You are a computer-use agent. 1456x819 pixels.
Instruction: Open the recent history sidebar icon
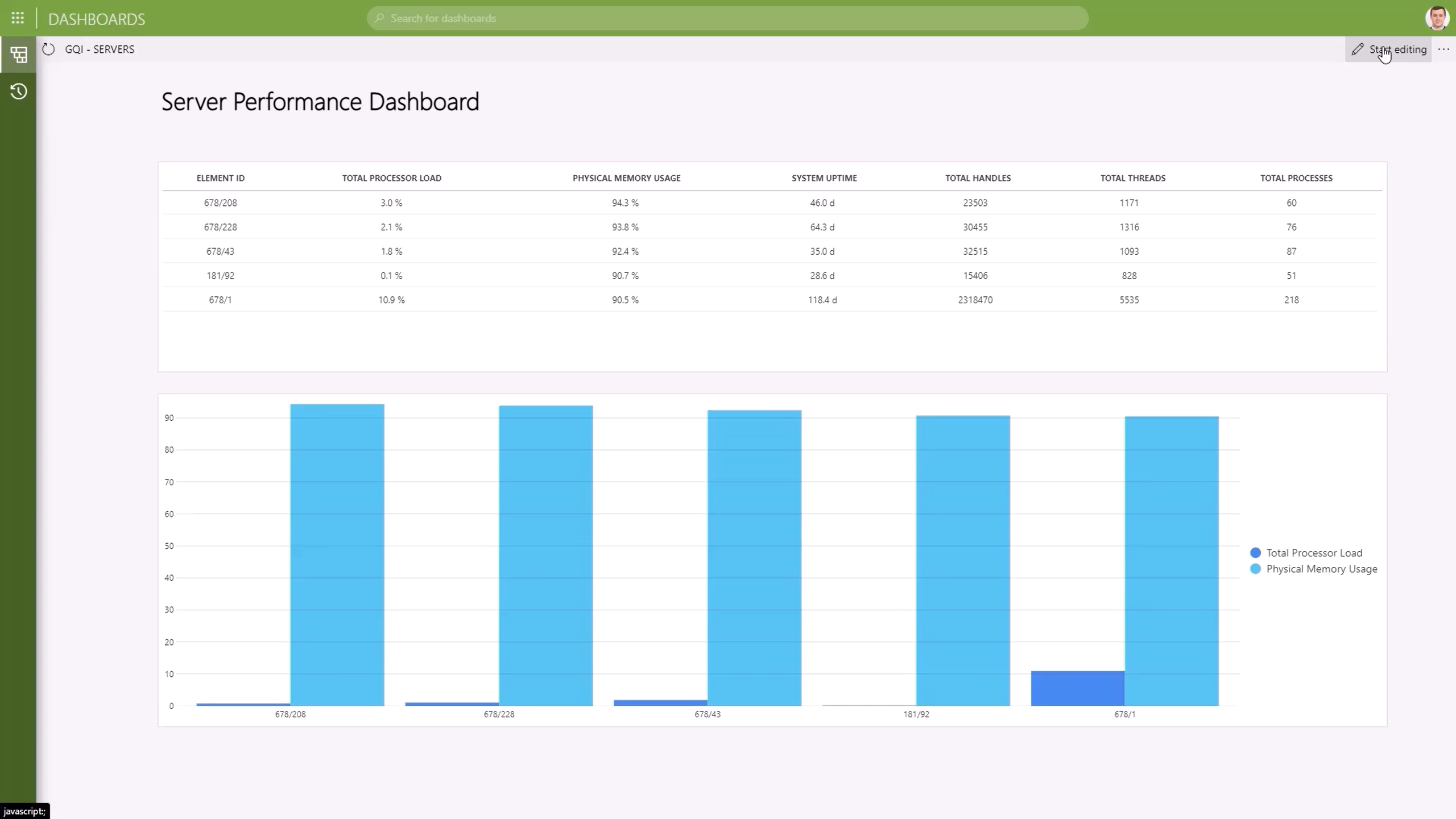(x=18, y=91)
